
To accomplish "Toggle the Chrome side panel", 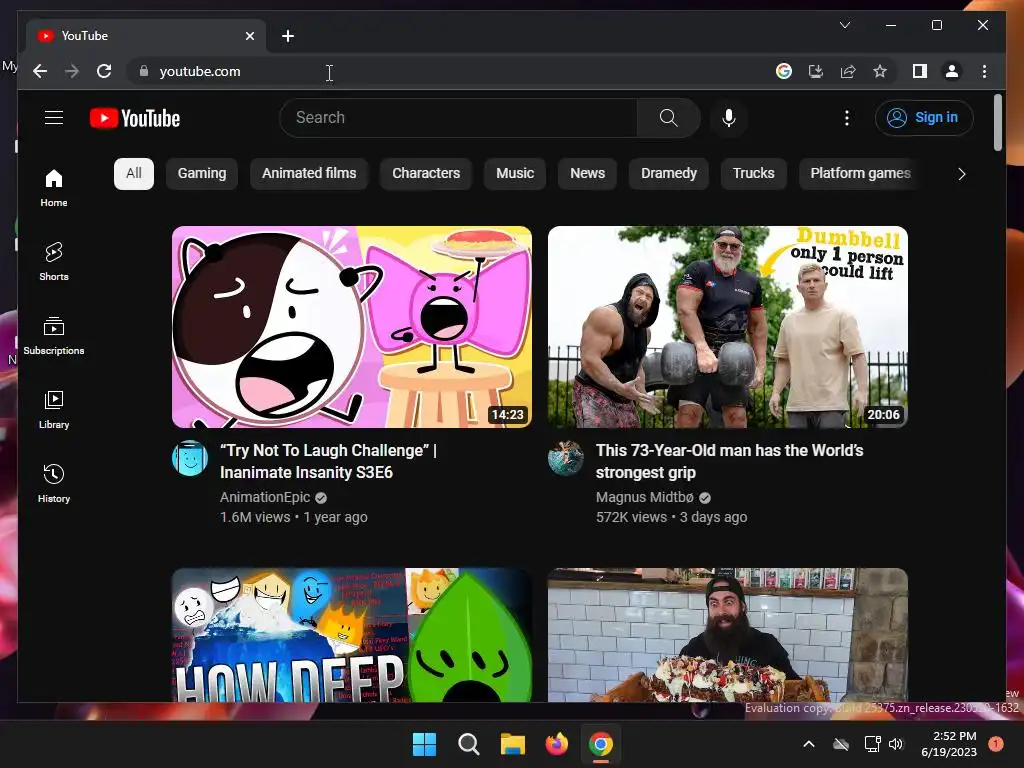I will 920,71.
